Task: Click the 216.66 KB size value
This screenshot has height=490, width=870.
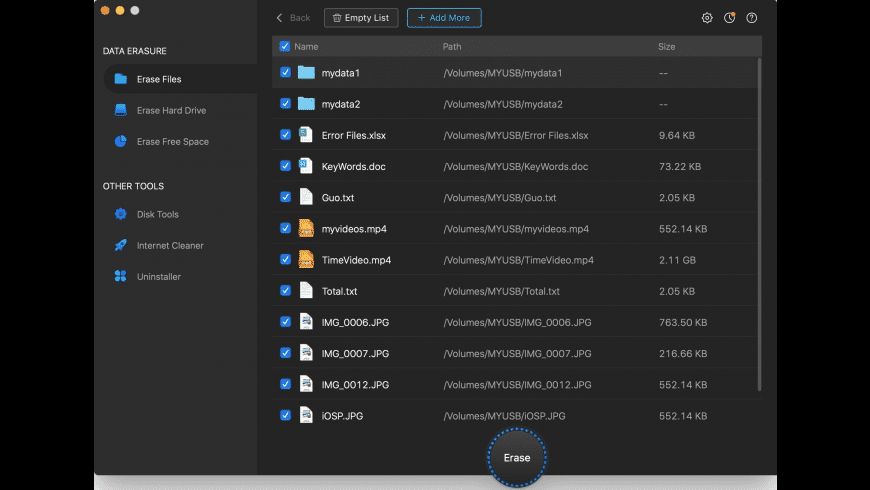Action: [x=682, y=353]
